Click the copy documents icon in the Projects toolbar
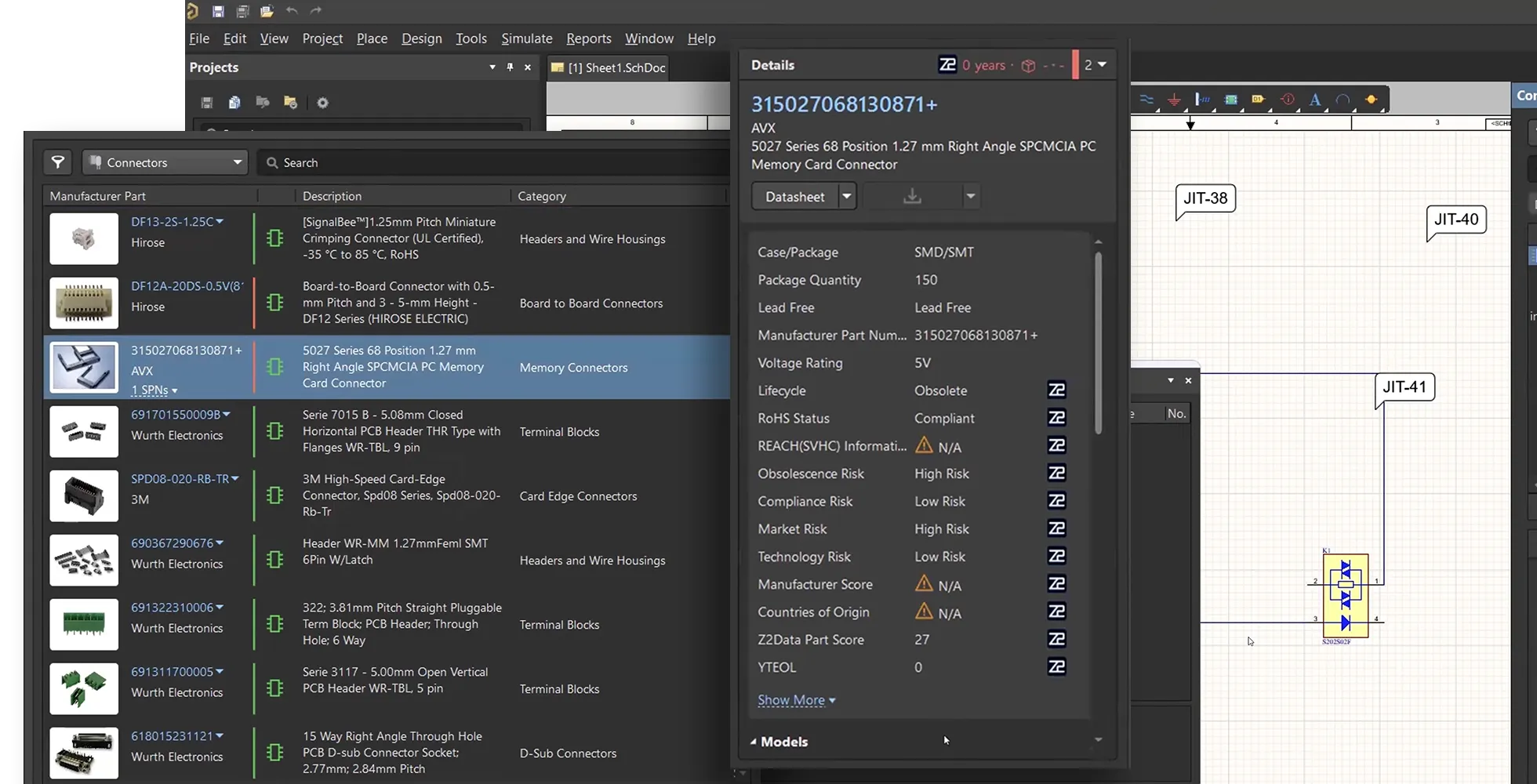The height and width of the screenshot is (784, 1537). [x=234, y=103]
